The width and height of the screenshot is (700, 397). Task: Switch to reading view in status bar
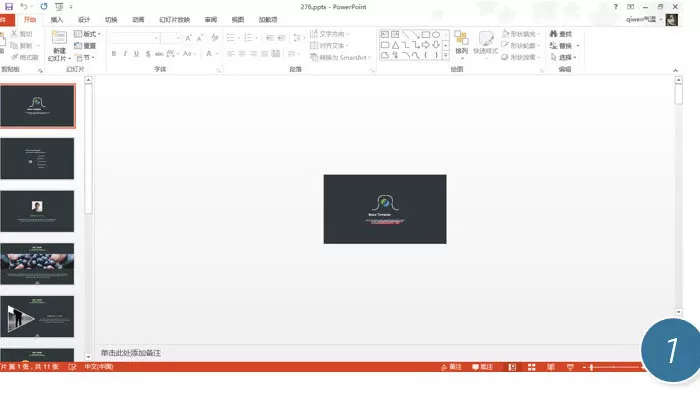pyautogui.click(x=551, y=367)
